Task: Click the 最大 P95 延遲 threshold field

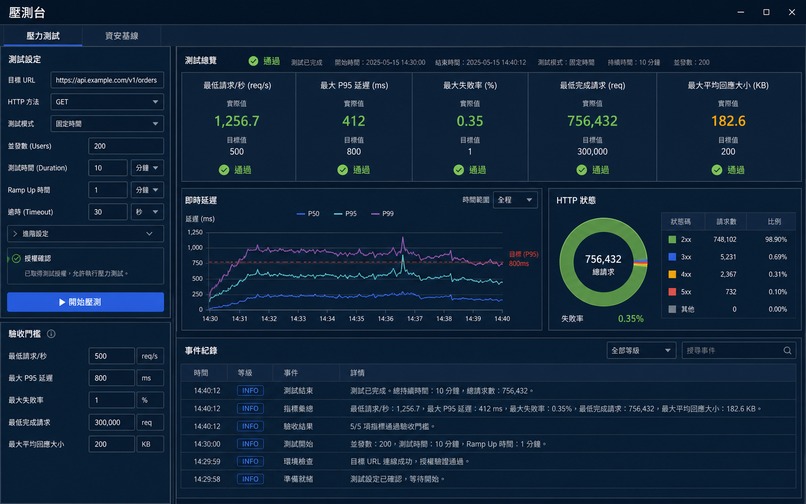Action: coord(112,378)
